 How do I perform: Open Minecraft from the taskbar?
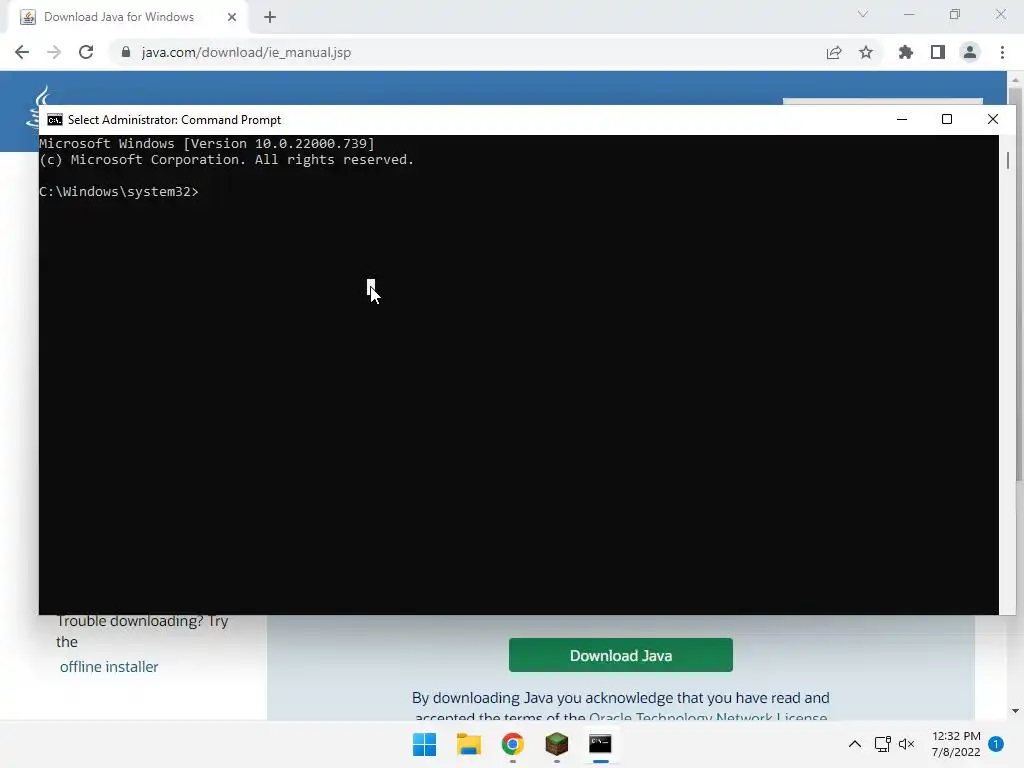(x=556, y=744)
